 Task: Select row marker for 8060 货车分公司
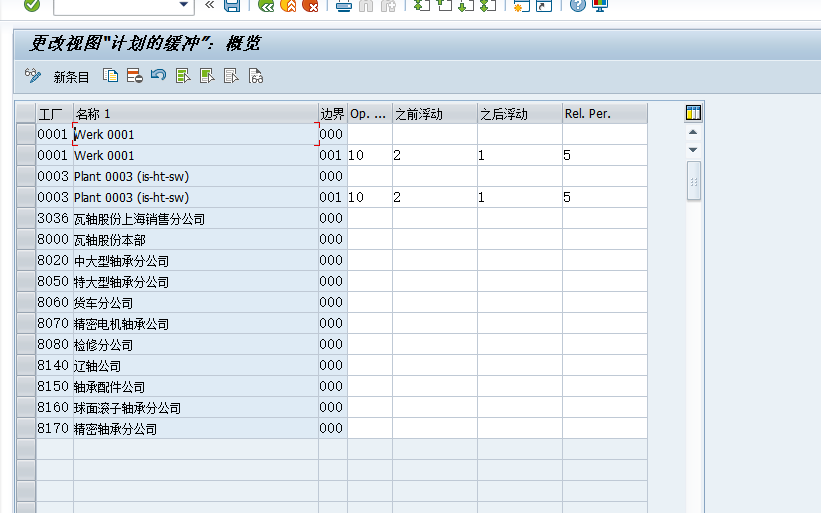[x=26, y=302]
